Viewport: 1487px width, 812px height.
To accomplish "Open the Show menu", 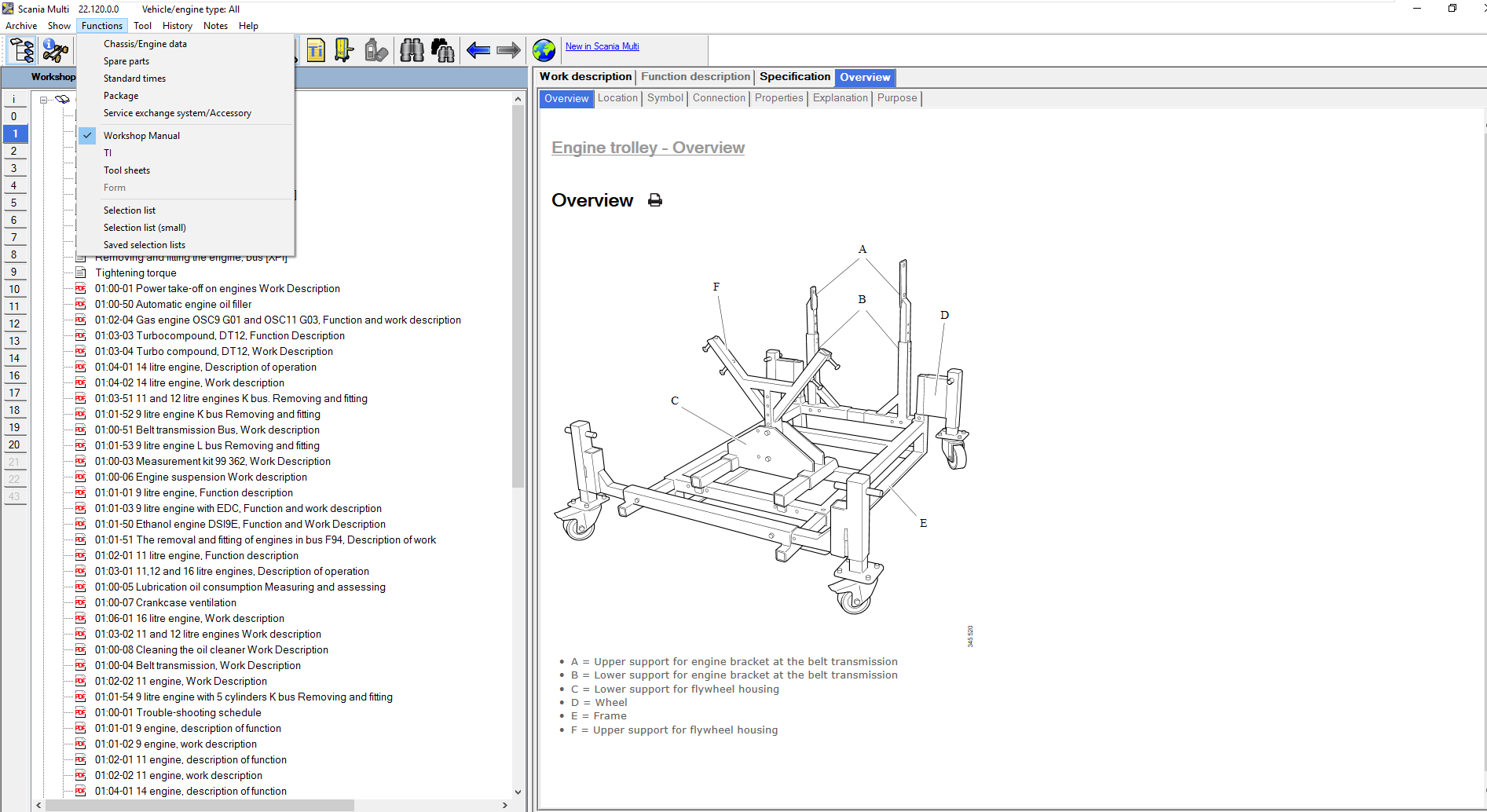I will [59, 26].
